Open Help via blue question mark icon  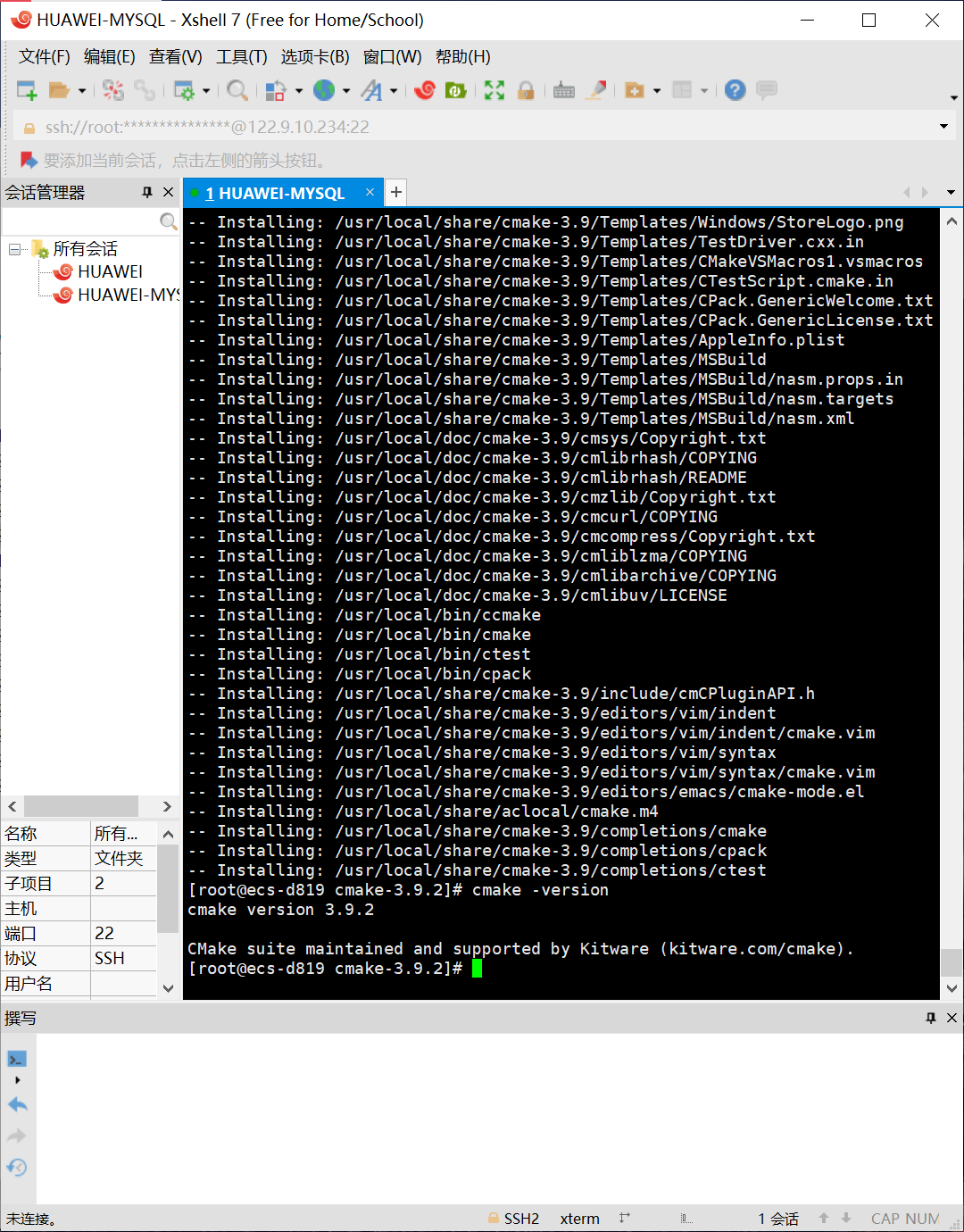[735, 89]
